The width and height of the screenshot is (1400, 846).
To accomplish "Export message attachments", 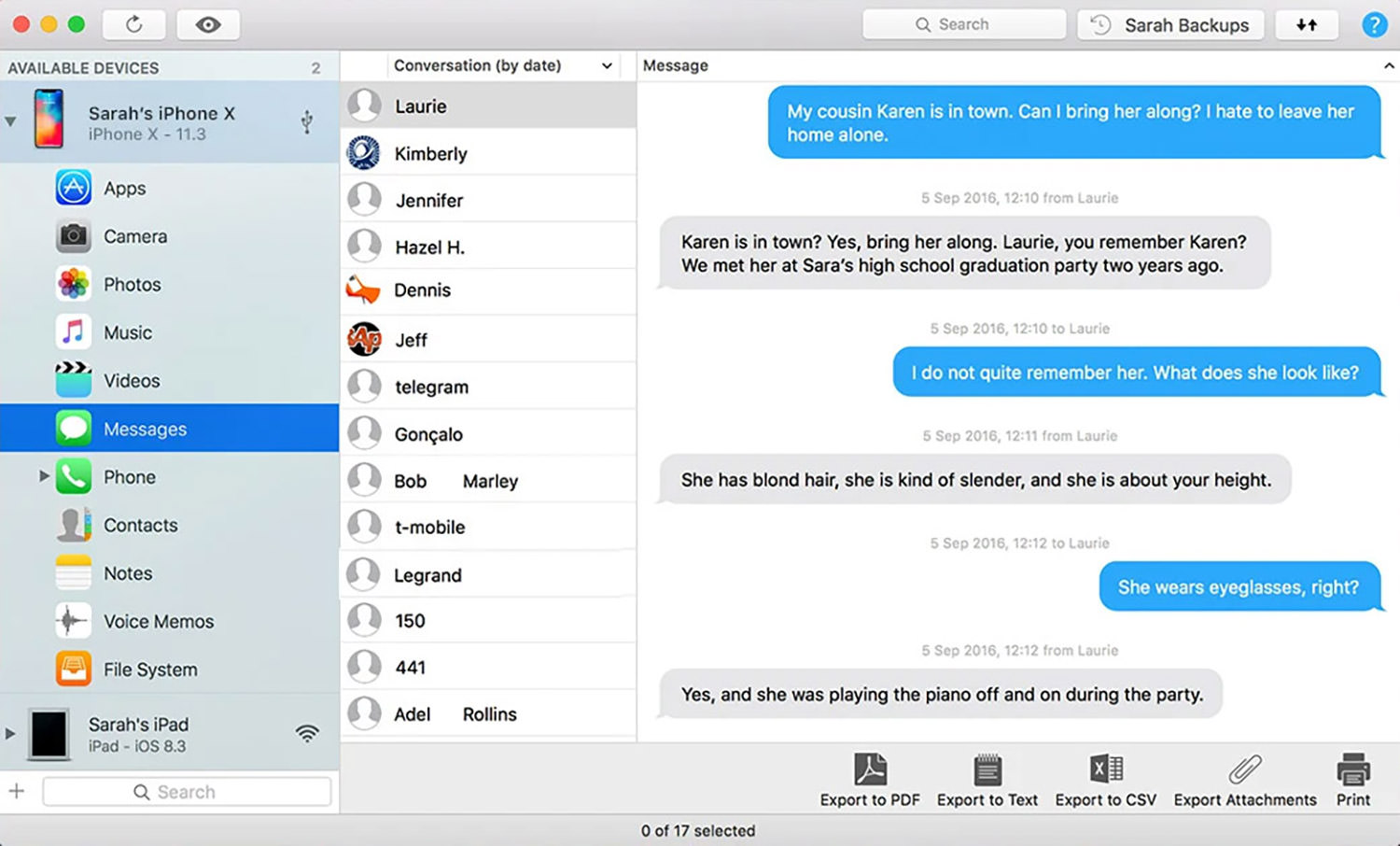I will tap(1244, 778).
